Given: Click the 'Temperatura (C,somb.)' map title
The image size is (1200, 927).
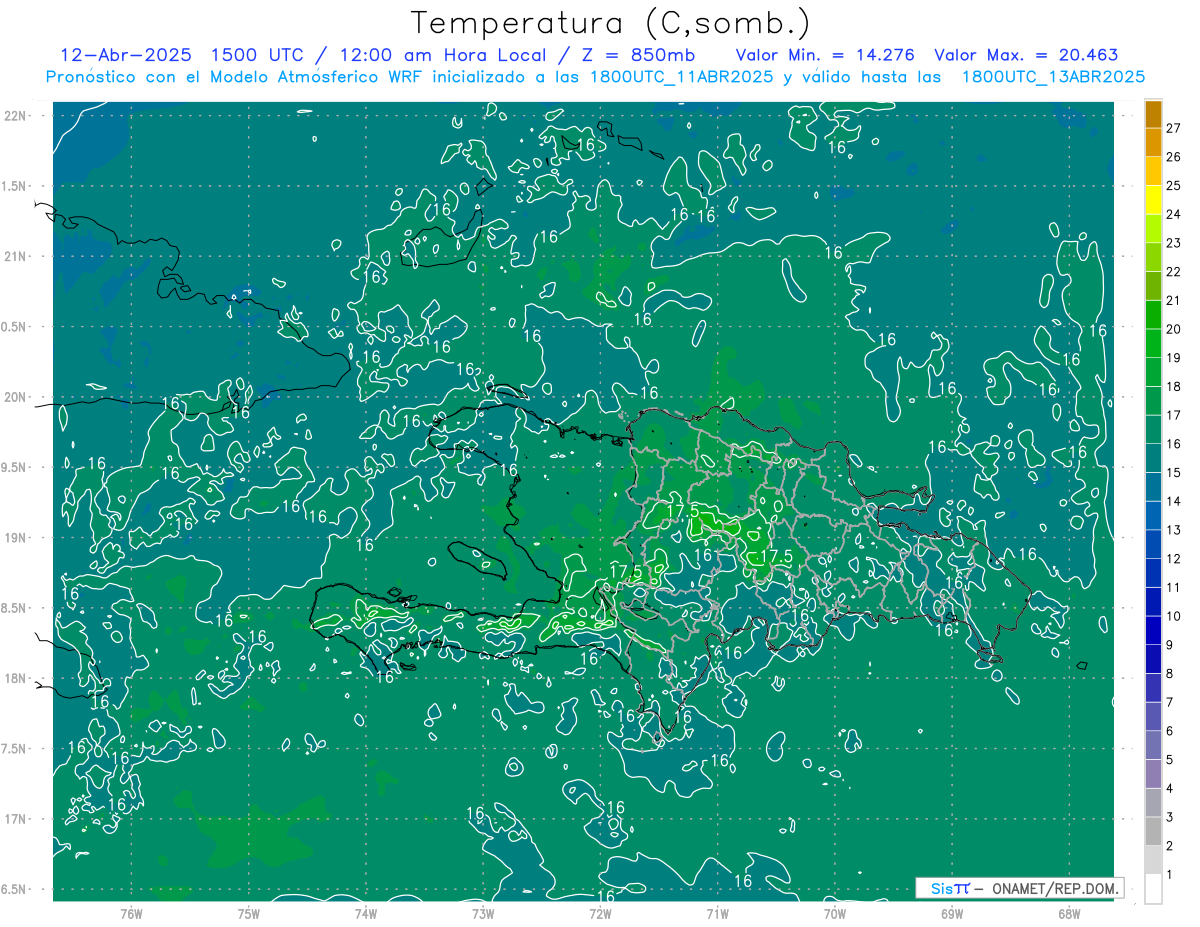Looking at the screenshot, I should click(611, 23).
